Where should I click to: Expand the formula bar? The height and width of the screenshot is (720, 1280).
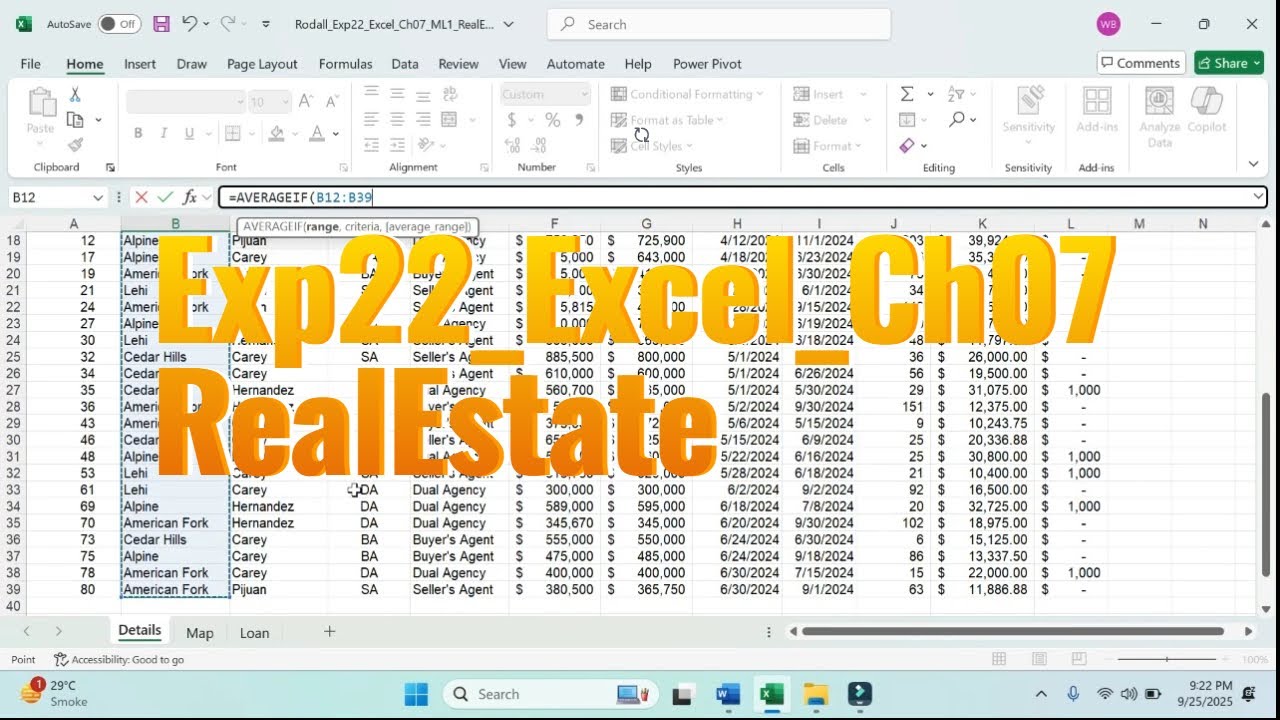[x=1258, y=198]
